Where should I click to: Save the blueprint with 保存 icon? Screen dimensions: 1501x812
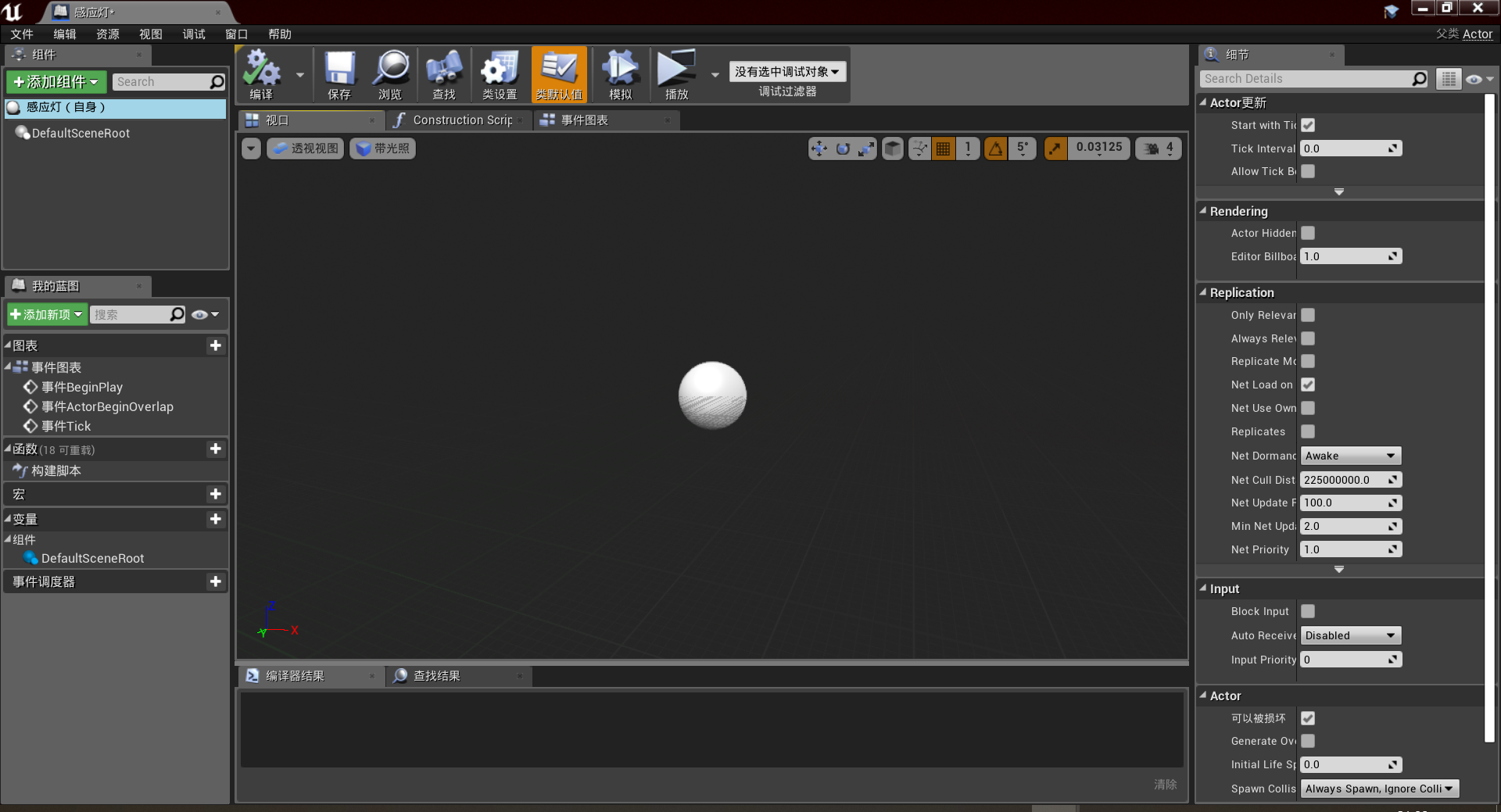point(339,75)
